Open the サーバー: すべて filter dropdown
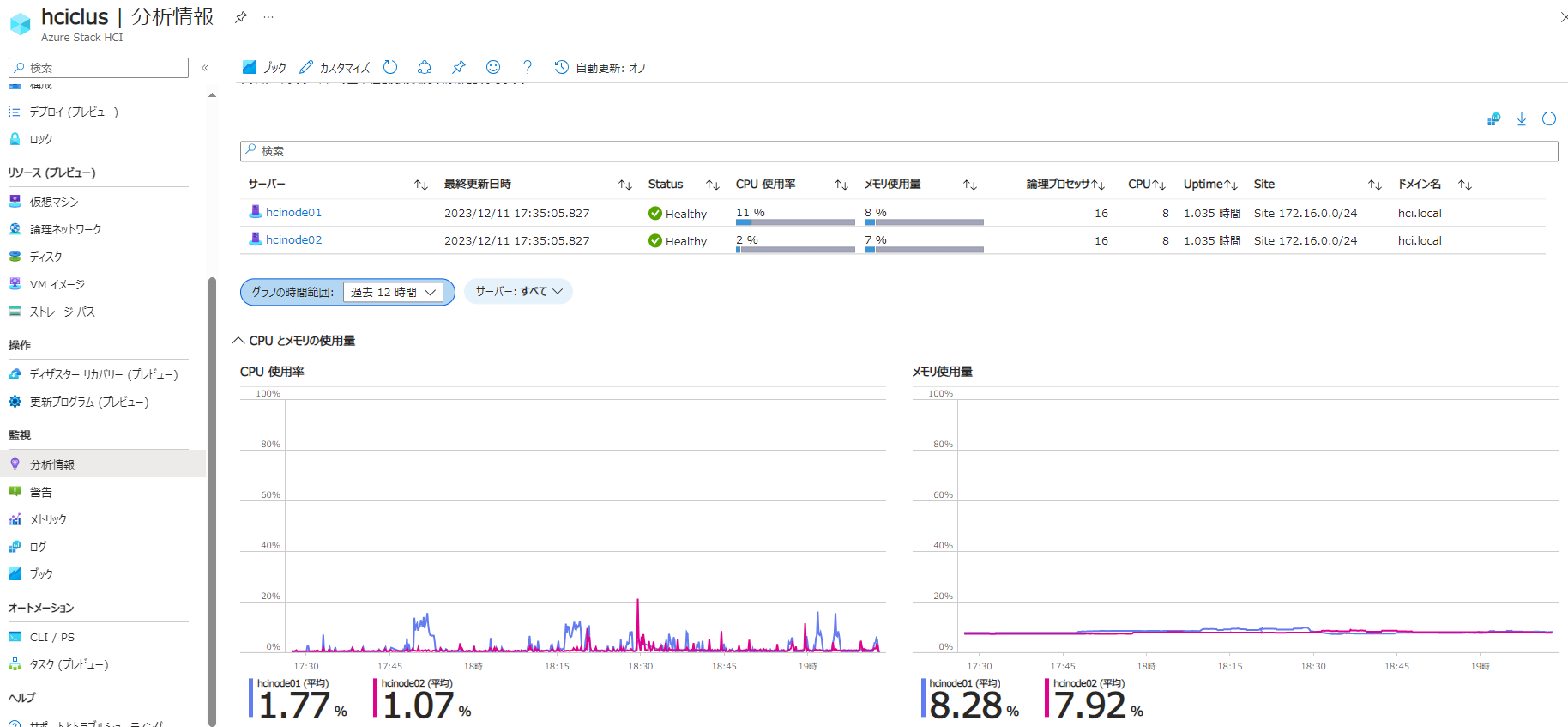The height and width of the screenshot is (727, 1568). tap(518, 292)
